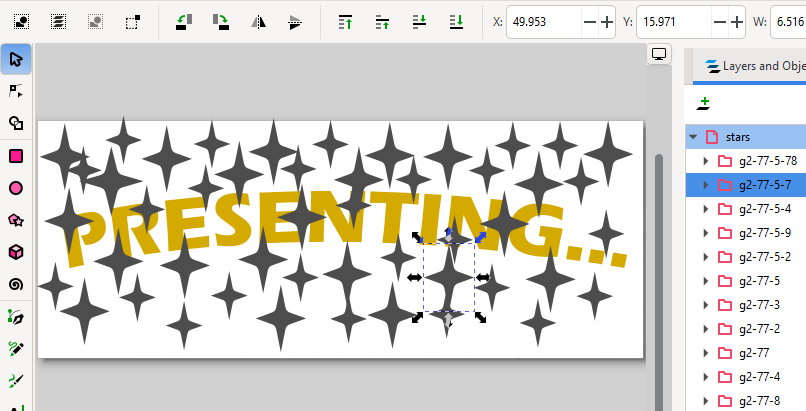
Task: Expand group g2-77
Action: tap(706, 353)
